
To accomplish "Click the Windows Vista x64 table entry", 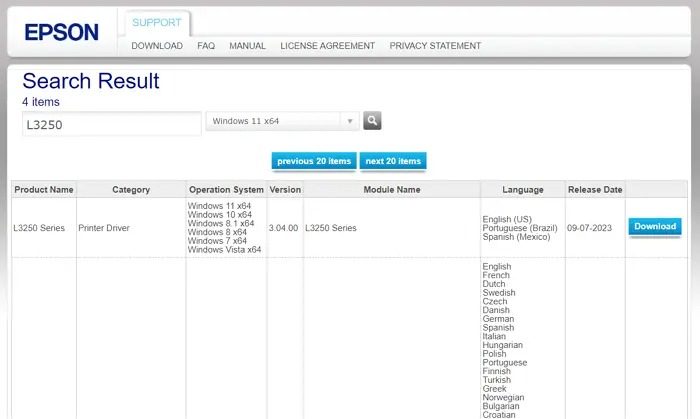I will (224, 249).
